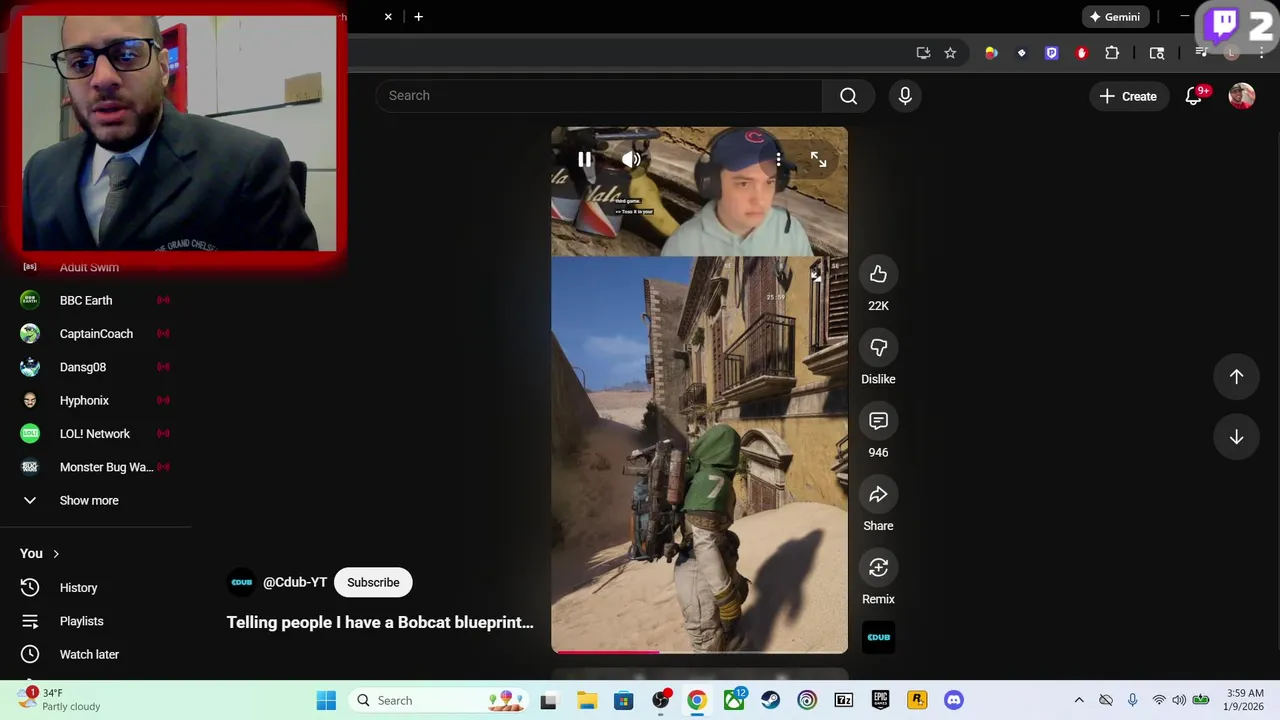Image resolution: width=1280 pixels, height=720 pixels.
Task: Open Gemini in Chrome
Action: 1115,17
